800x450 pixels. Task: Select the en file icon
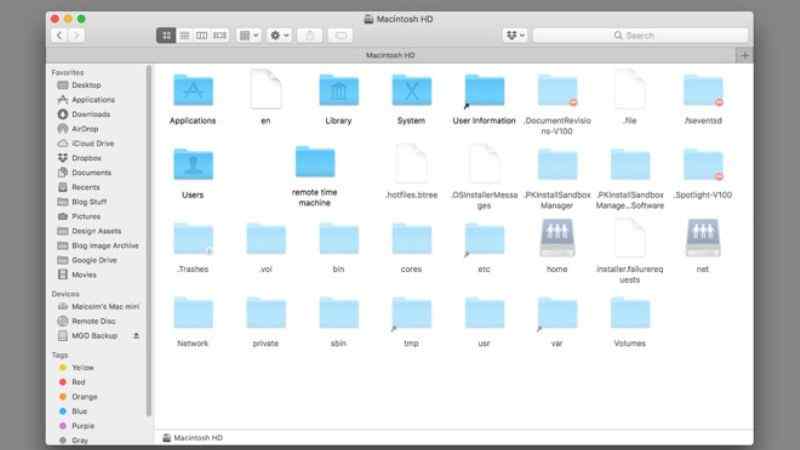(x=266, y=89)
